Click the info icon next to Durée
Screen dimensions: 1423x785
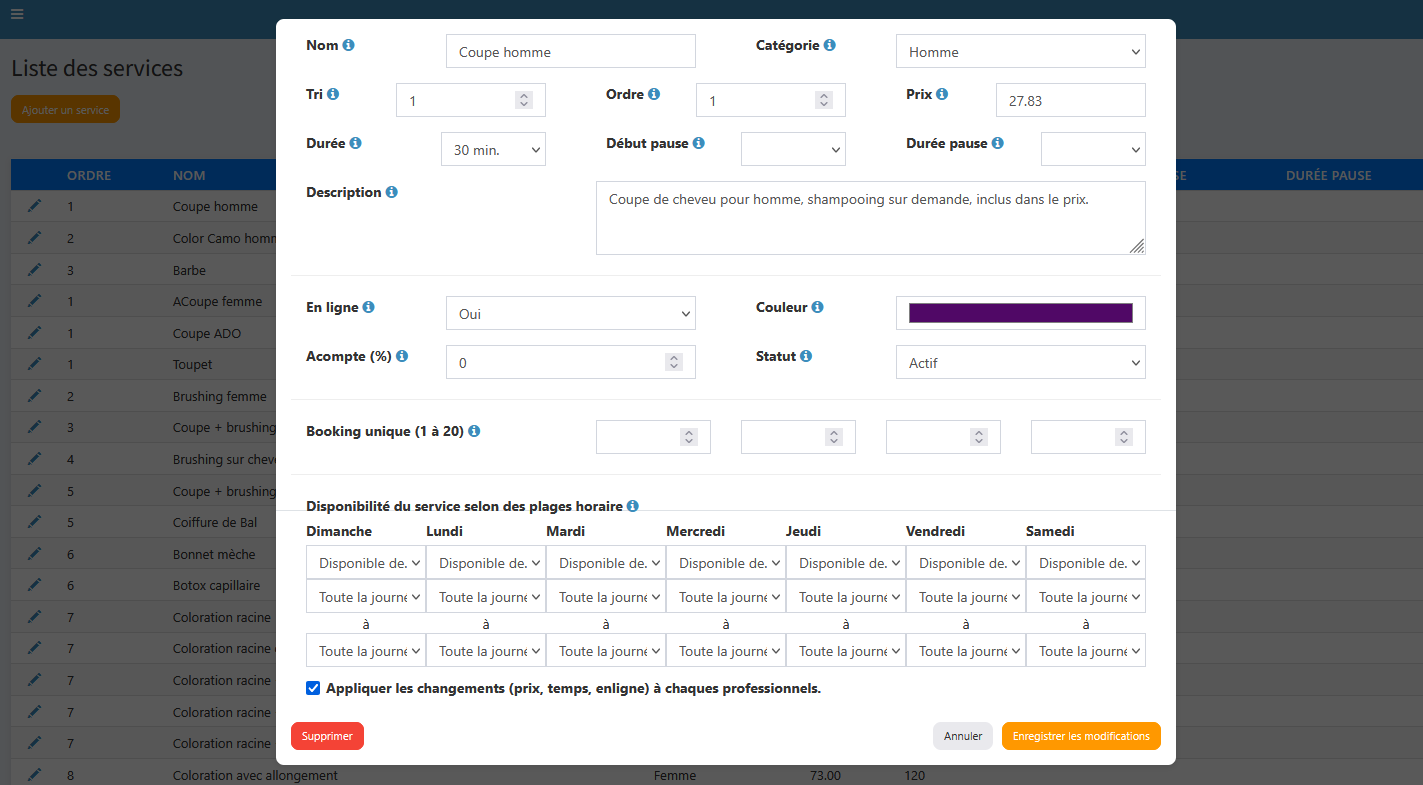[355, 143]
